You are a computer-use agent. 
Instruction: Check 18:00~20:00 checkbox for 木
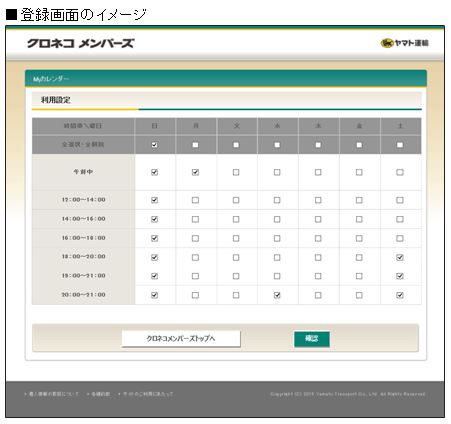pyautogui.click(x=318, y=257)
